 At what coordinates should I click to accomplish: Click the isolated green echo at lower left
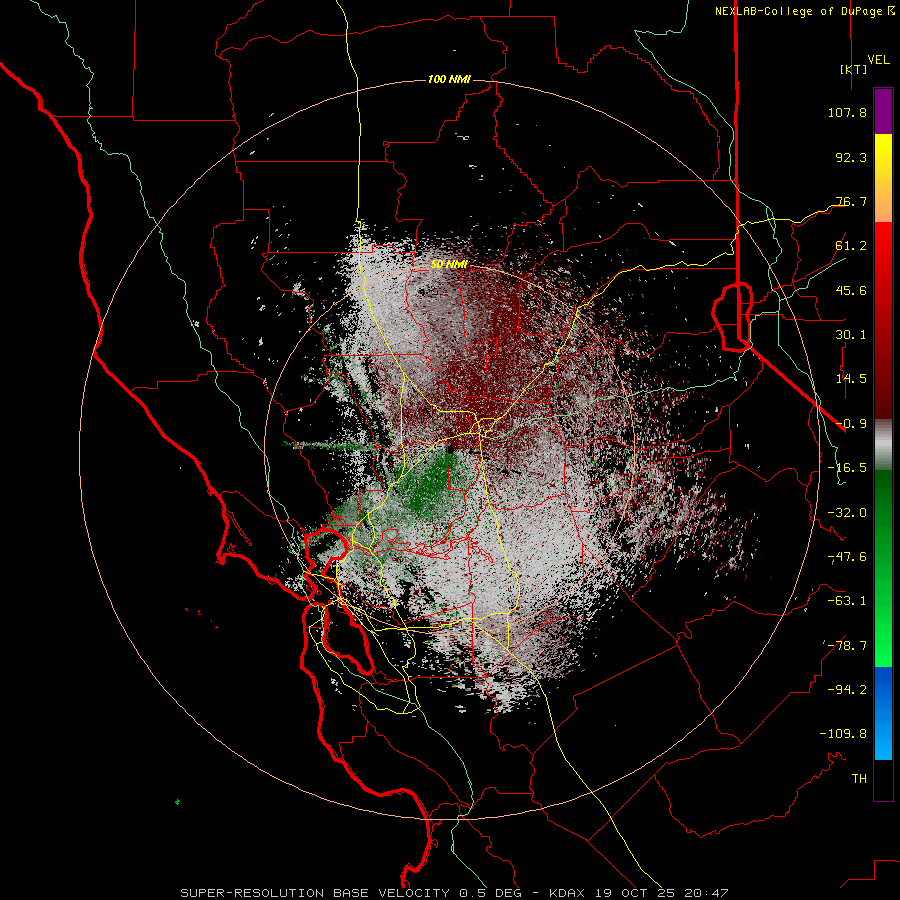[177, 802]
